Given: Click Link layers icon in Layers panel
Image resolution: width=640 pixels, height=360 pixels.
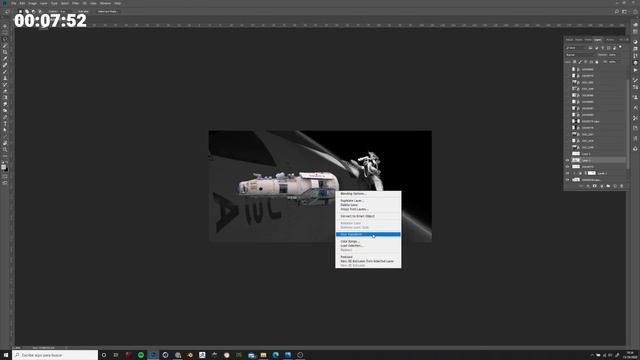Looking at the screenshot, I should 581,186.
